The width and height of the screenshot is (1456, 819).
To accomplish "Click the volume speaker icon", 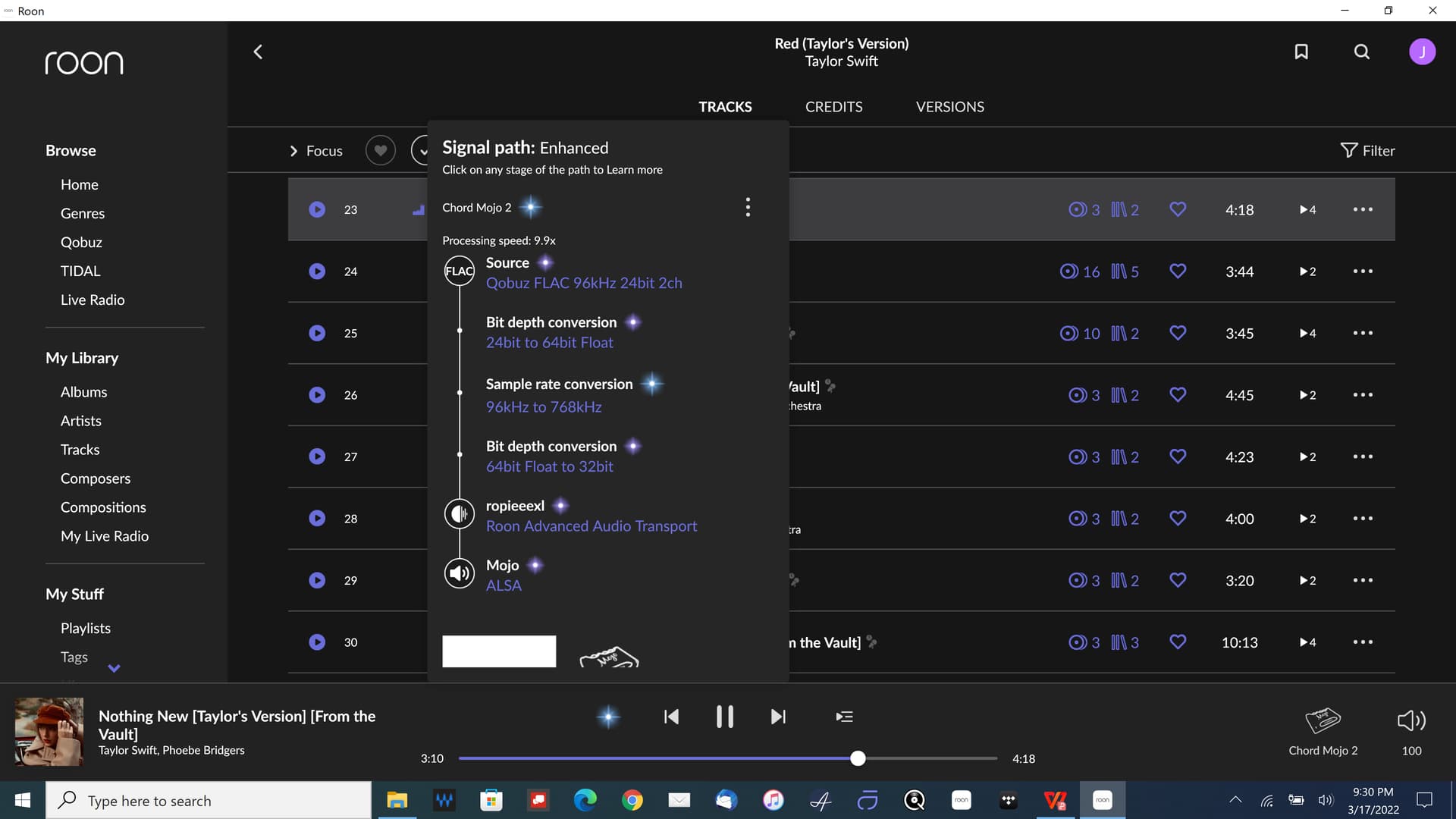I will pyautogui.click(x=1411, y=720).
